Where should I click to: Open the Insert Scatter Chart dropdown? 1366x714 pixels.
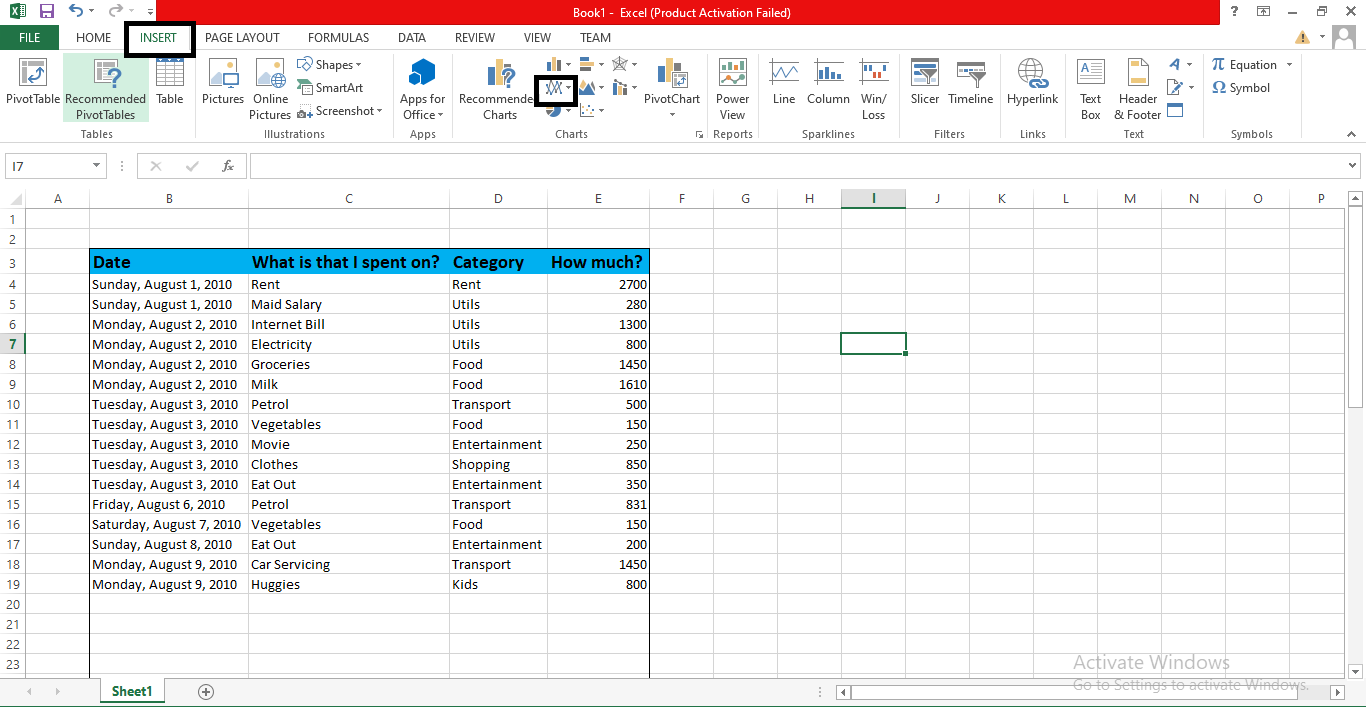[x=591, y=111]
